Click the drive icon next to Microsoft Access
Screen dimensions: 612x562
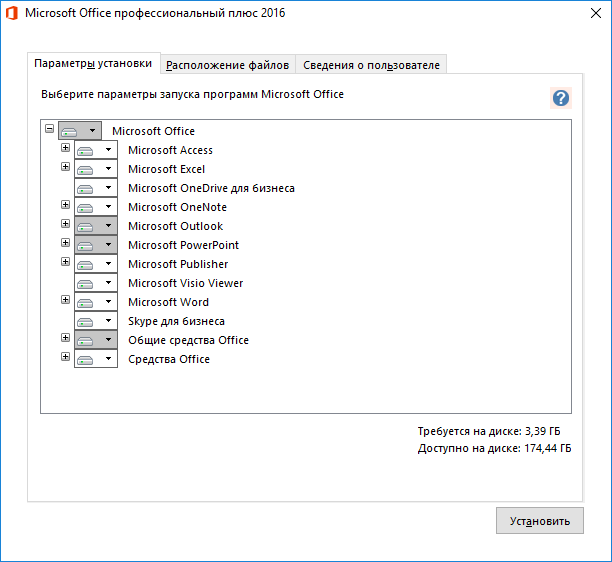[86, 150]
